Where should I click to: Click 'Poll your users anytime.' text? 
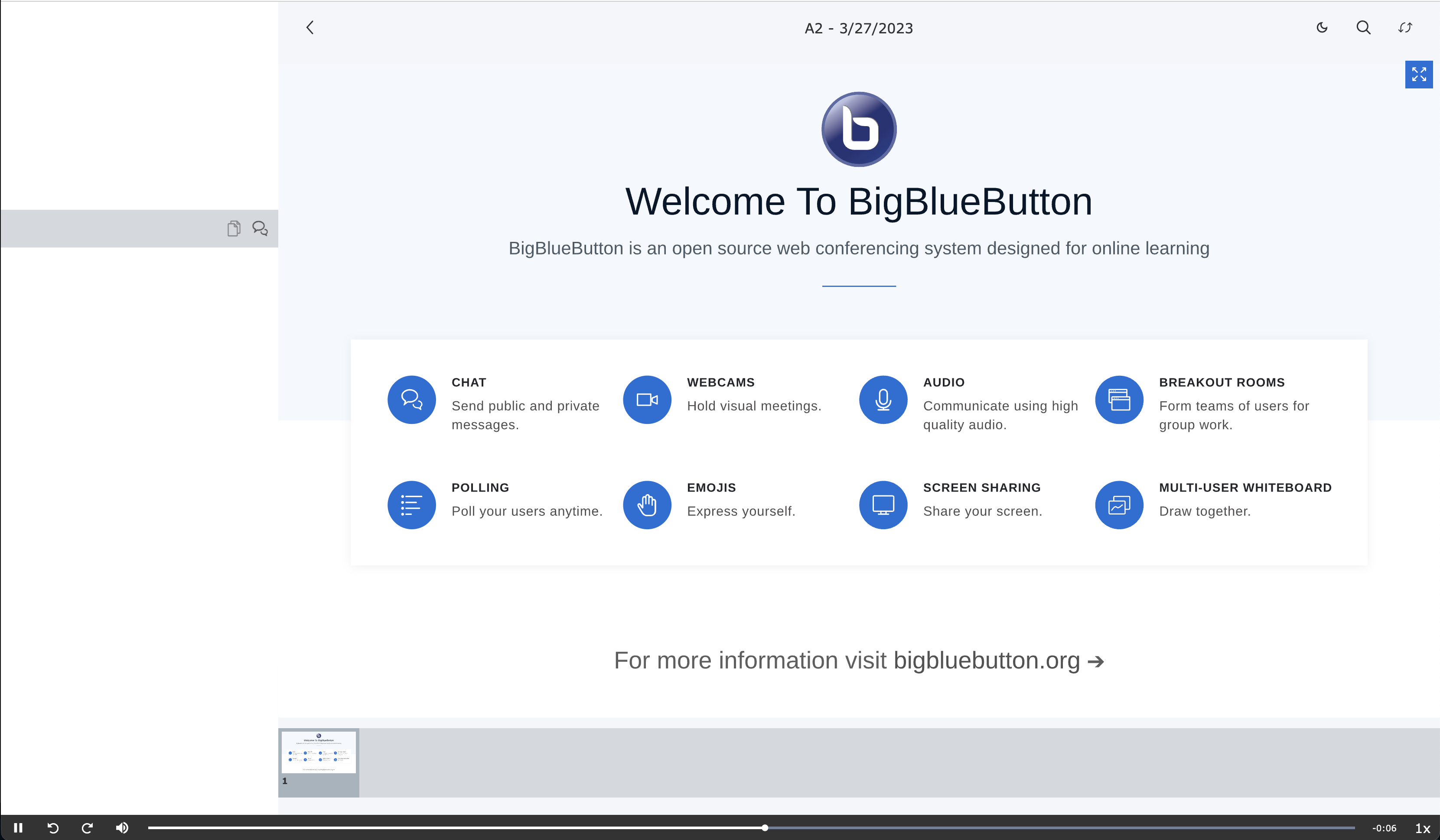tap(527, 511)
